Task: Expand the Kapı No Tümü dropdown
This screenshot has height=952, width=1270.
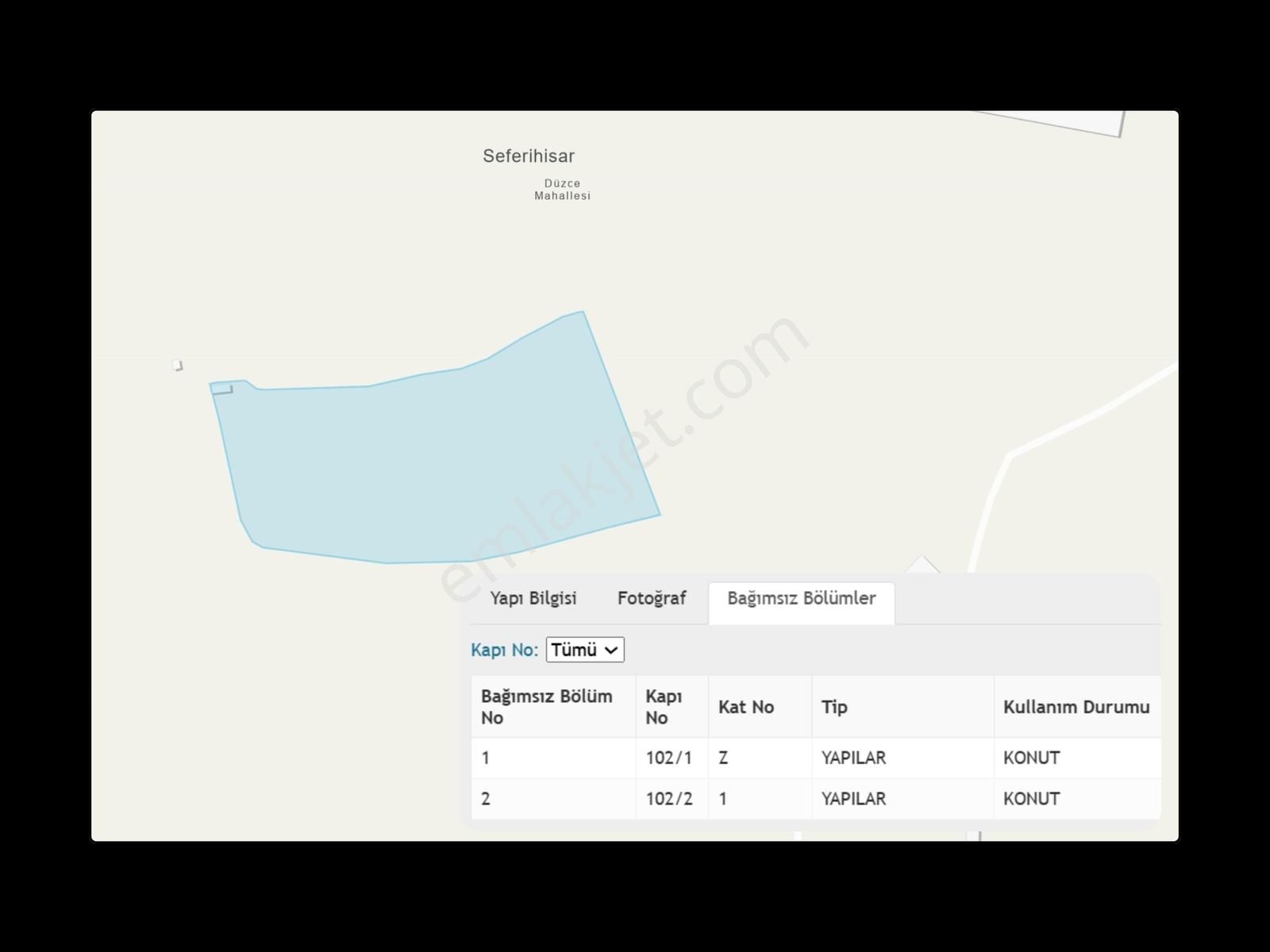Action: 585,650
